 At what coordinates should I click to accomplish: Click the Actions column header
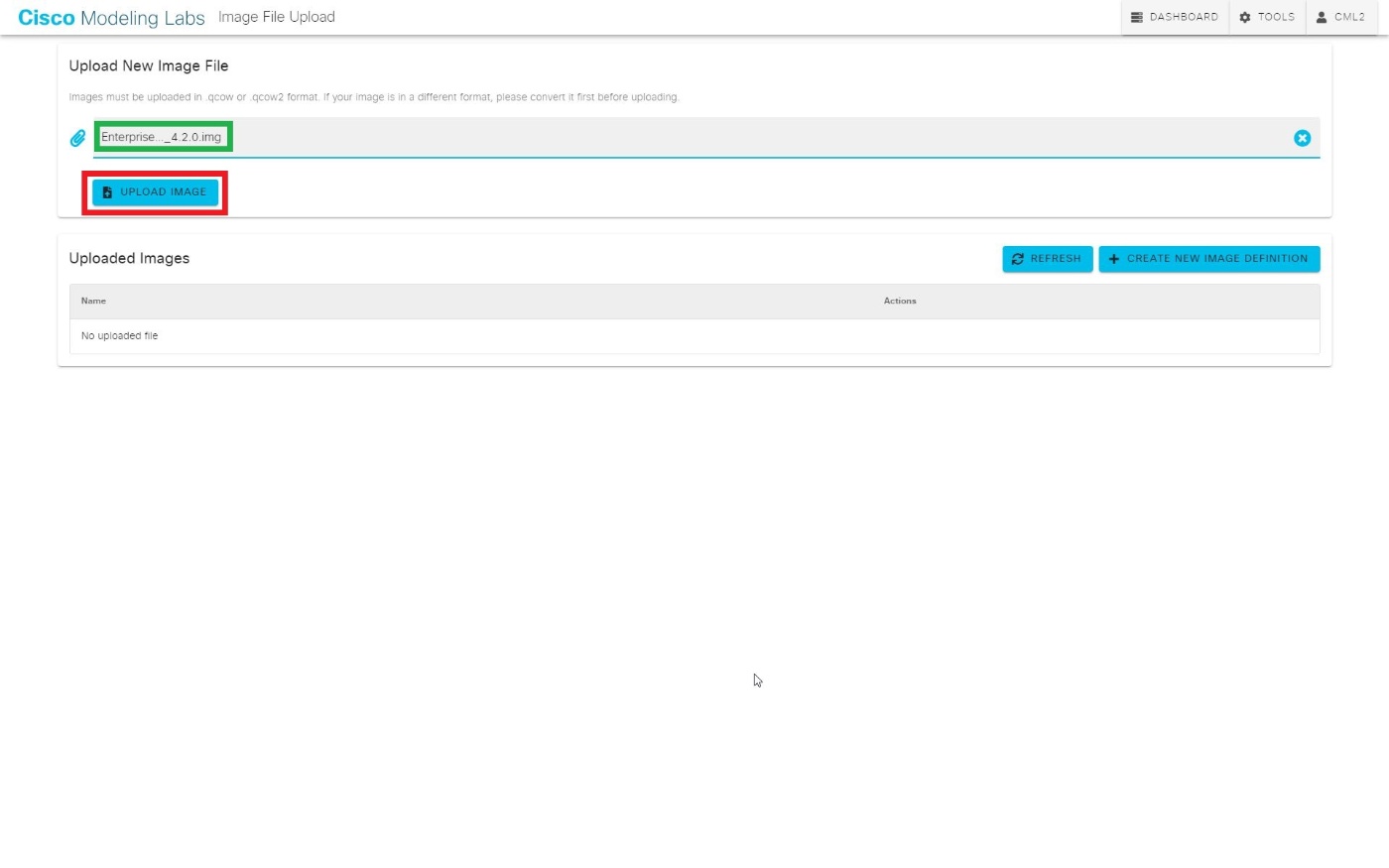point(900,301)
